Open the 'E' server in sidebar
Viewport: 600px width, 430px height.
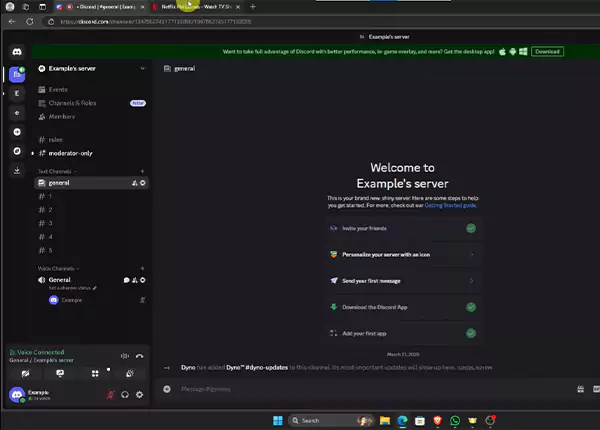[x=17, y=93]
